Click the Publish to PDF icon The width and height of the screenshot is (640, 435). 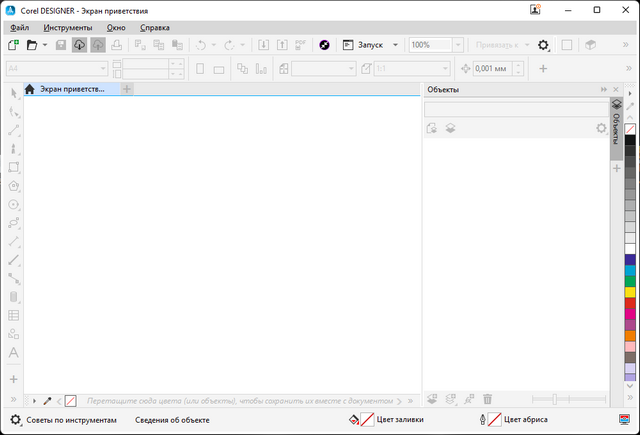click(x=300, y=45)
